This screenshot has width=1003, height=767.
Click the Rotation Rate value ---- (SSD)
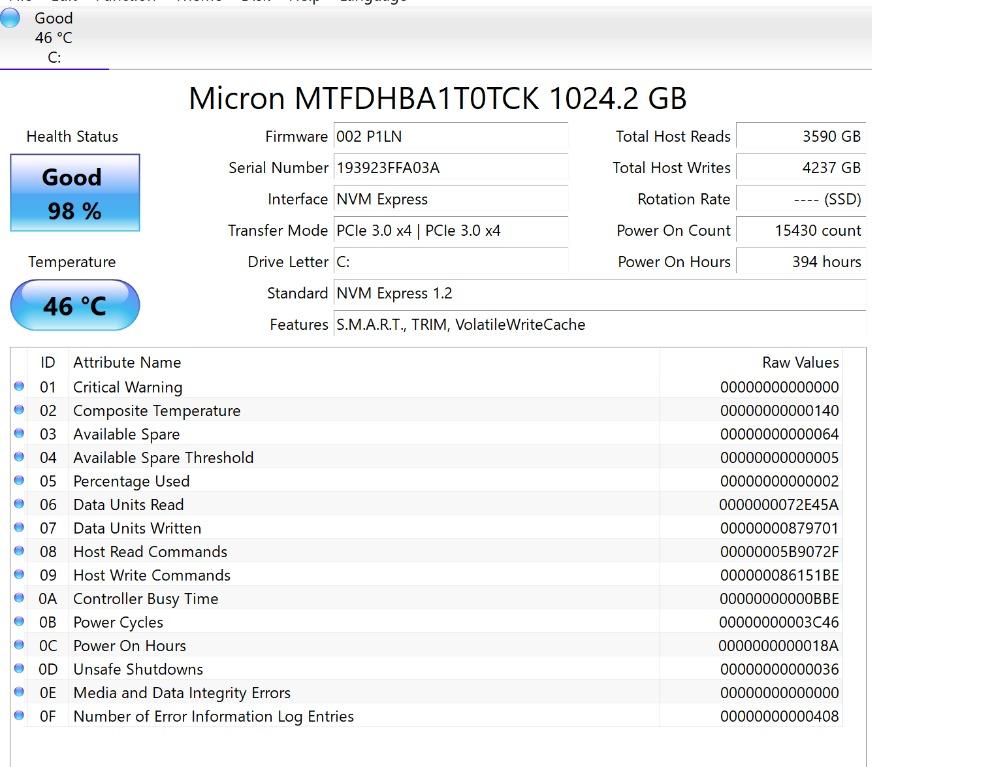point(801,199)
